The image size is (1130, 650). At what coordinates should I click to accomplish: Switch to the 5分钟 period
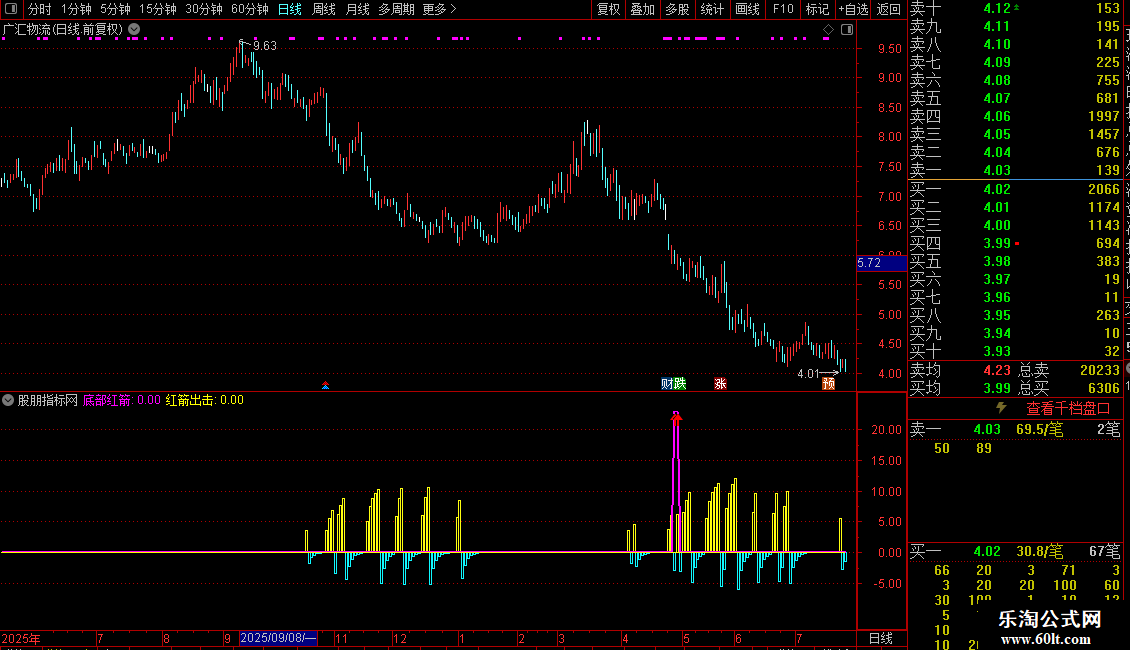coord(115,9)
